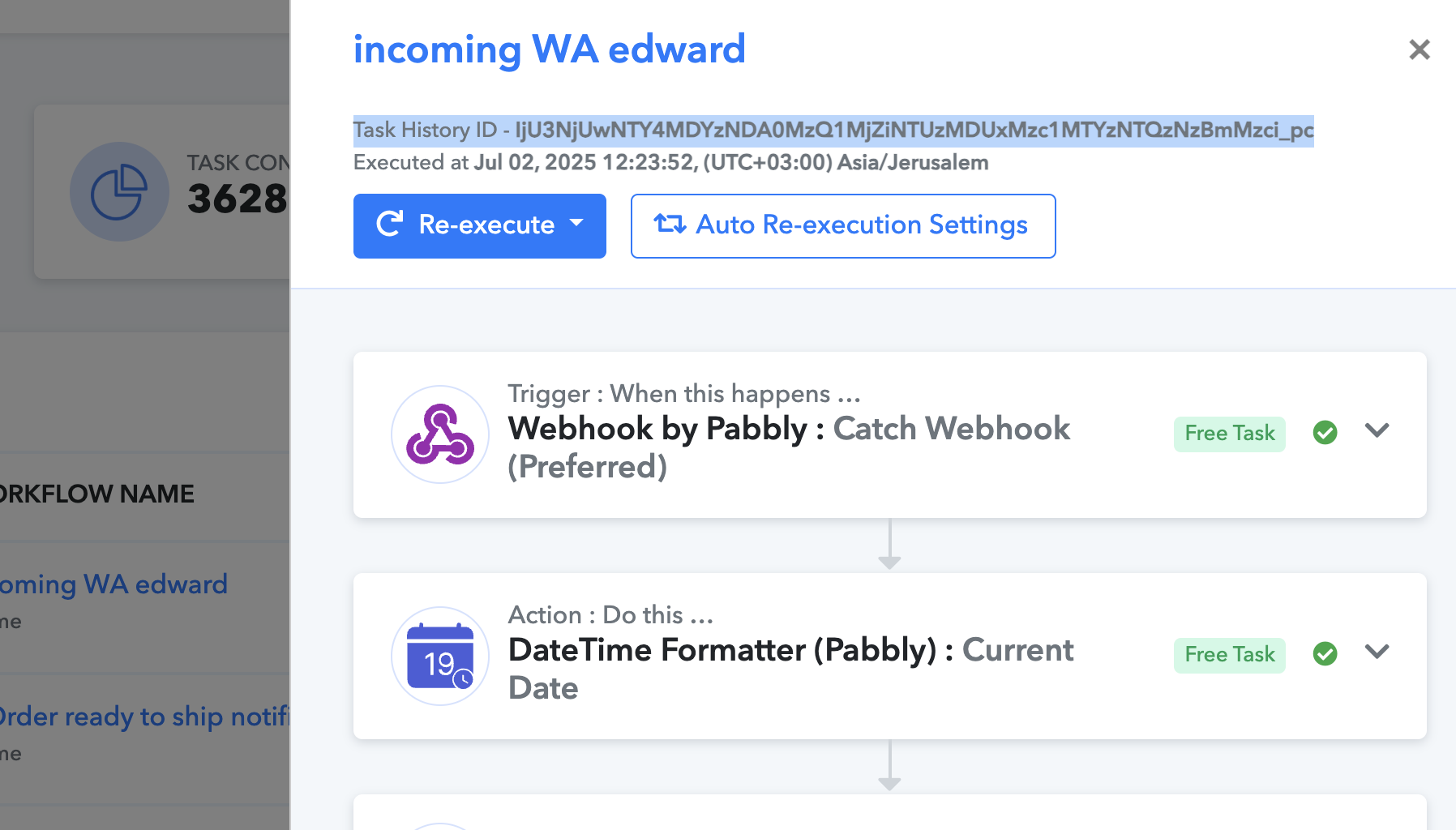
Task: Close the incoming WA edward panel
Action: (1420, 49)
